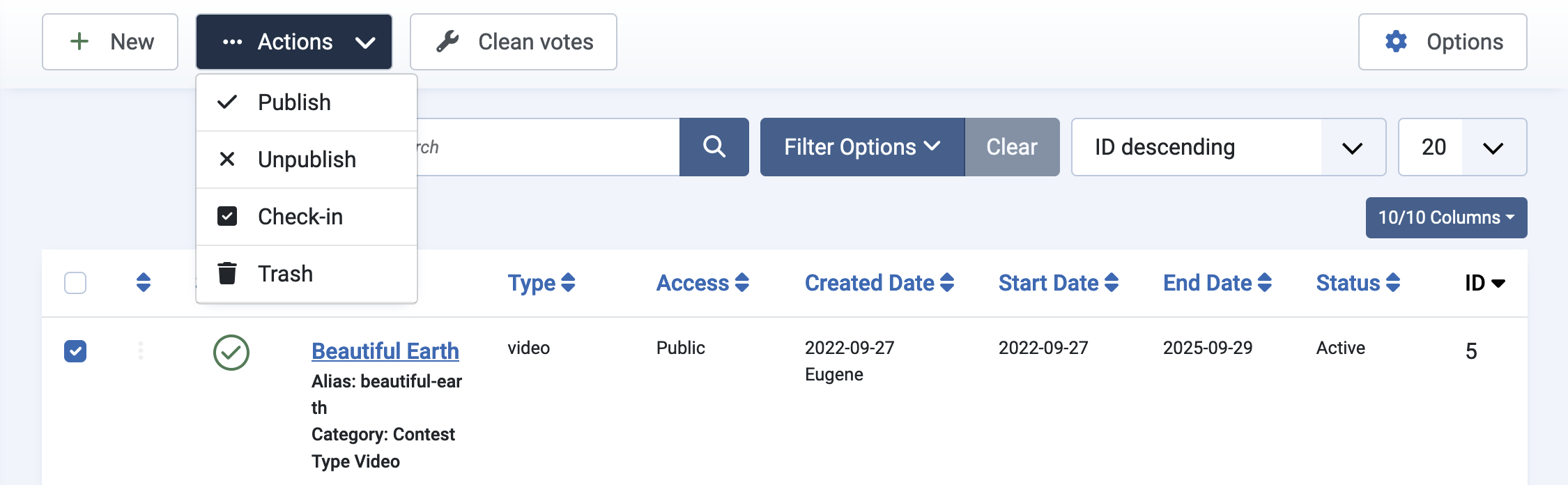The image size is (1568, 485).
Task: Click the wrench icon in Clean votes
Action: tap(447, 42)
